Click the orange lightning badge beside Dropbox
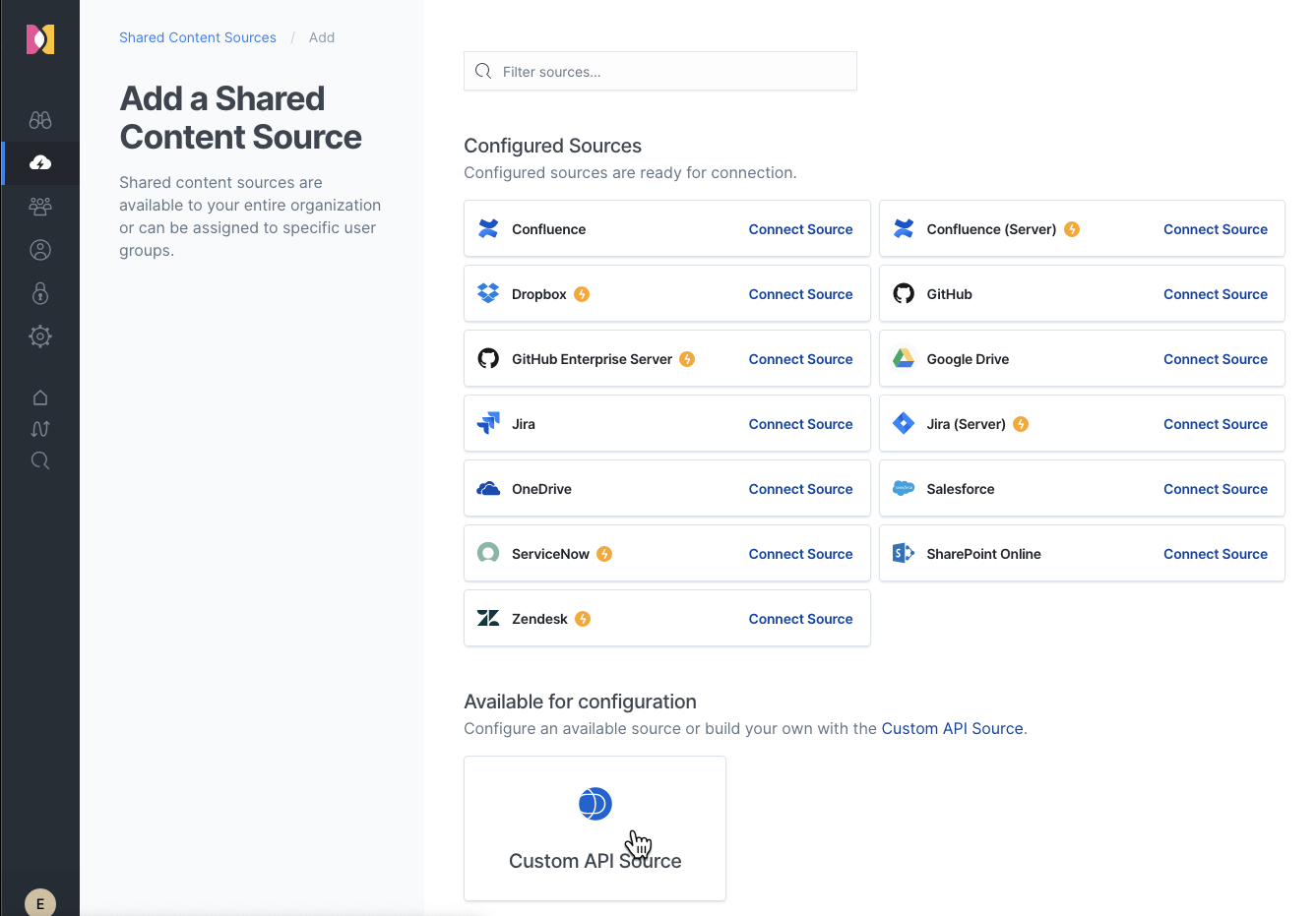Viewport: 1316px width, 916px height. point(582,294)
